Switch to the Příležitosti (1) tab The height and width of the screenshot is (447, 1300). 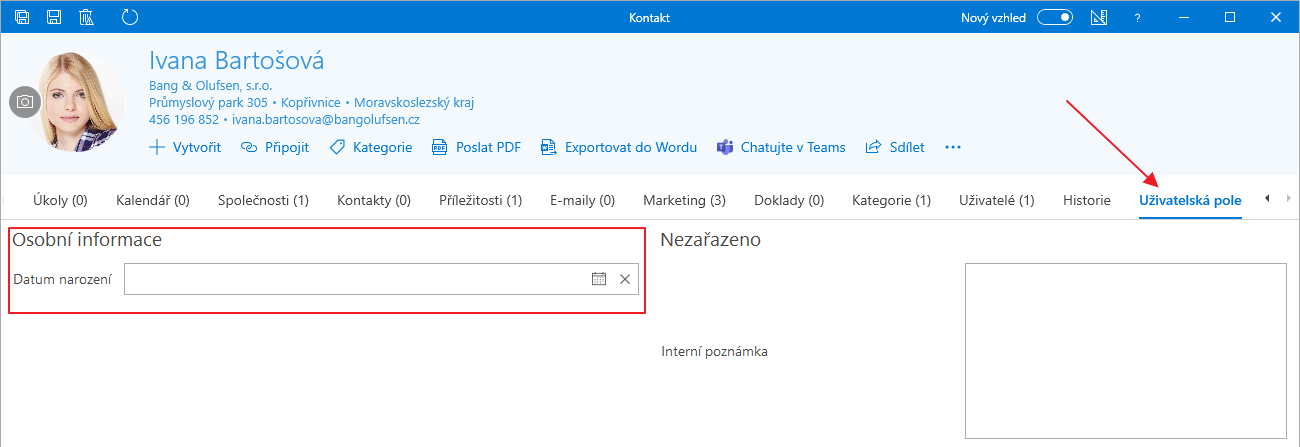480,200
